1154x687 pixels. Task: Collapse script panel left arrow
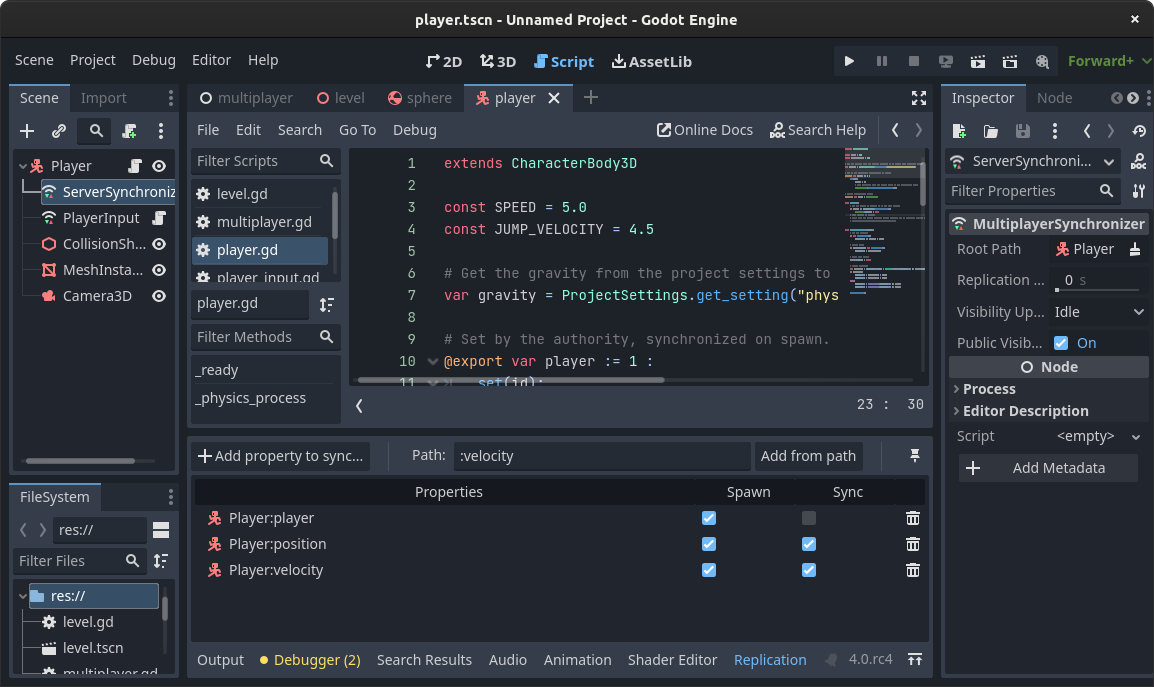click(359, 406)
